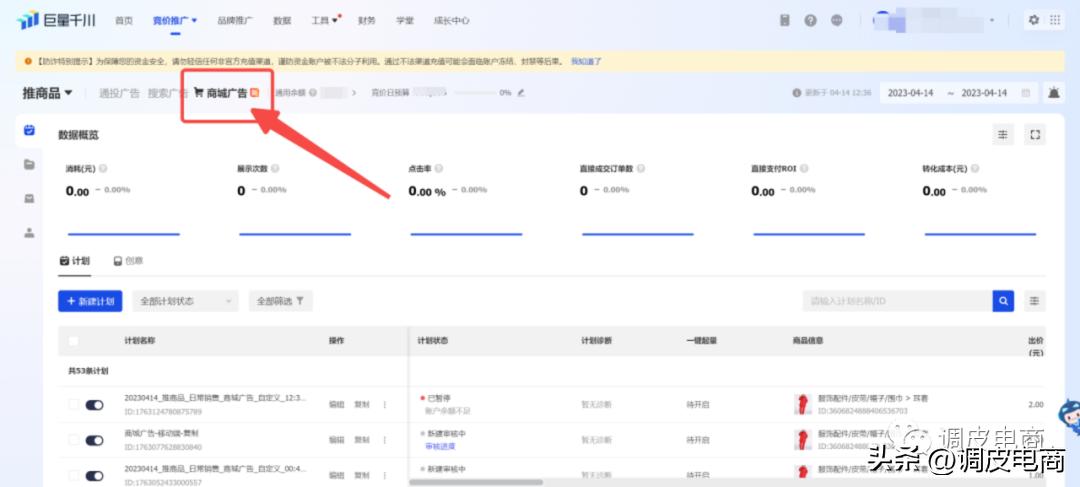Screen dimensions: 1080x487
Task: Open the message chat bubble icon
Action: (837, 21)
